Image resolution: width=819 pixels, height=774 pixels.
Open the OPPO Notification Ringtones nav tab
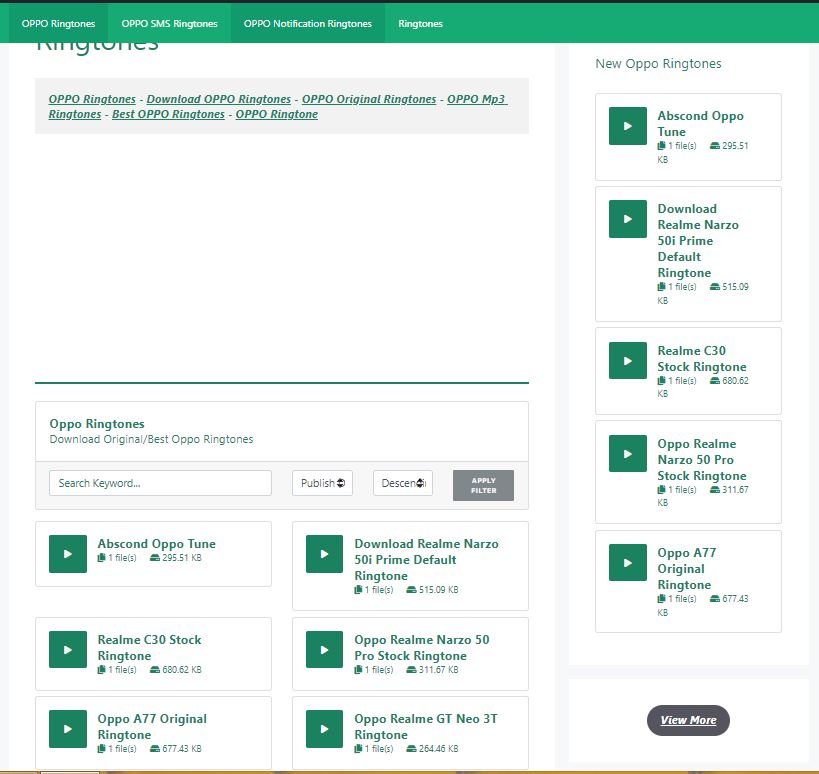(x=308, y=24)
